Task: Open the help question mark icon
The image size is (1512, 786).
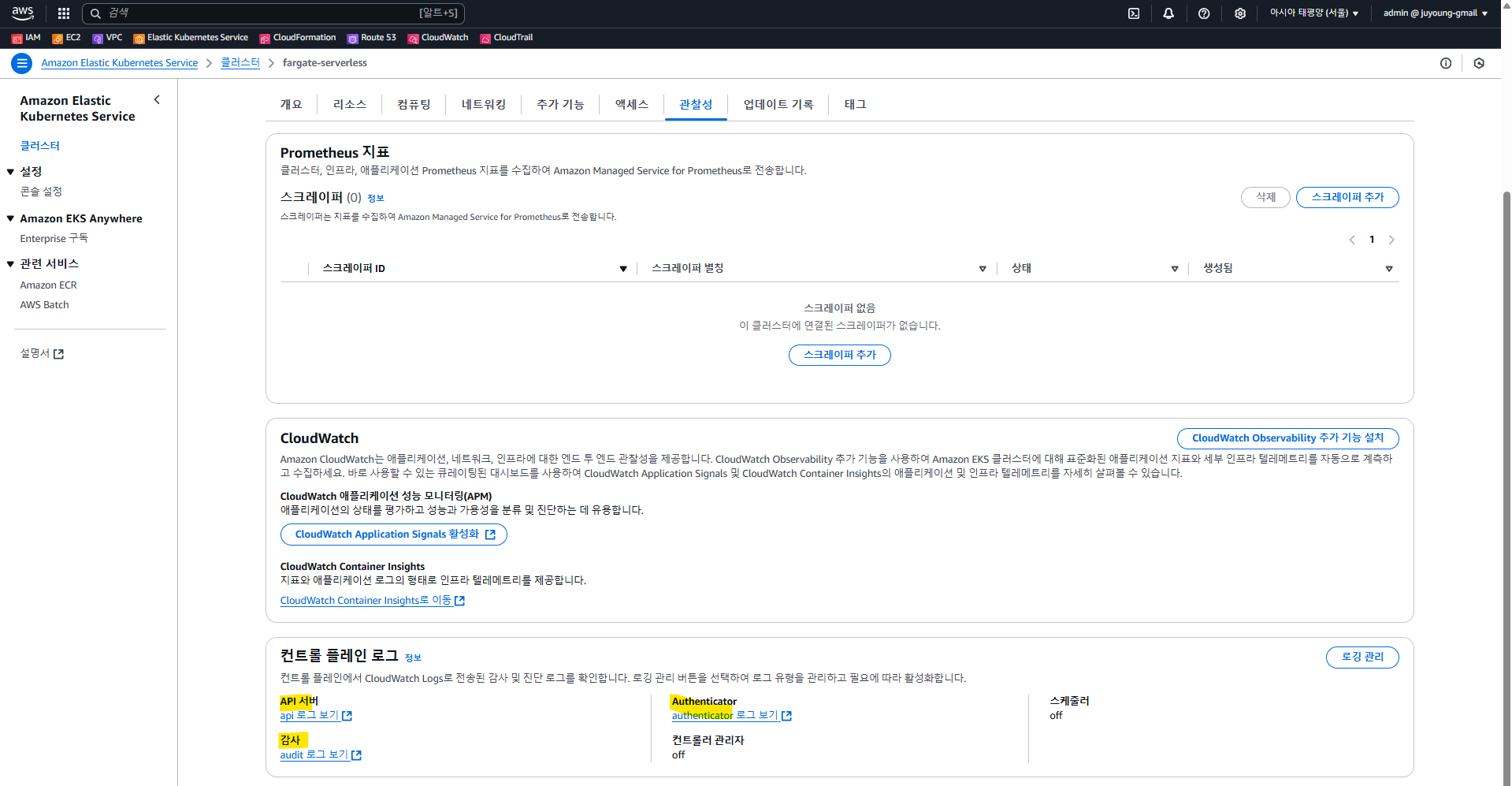Action: pos(1204,13)
